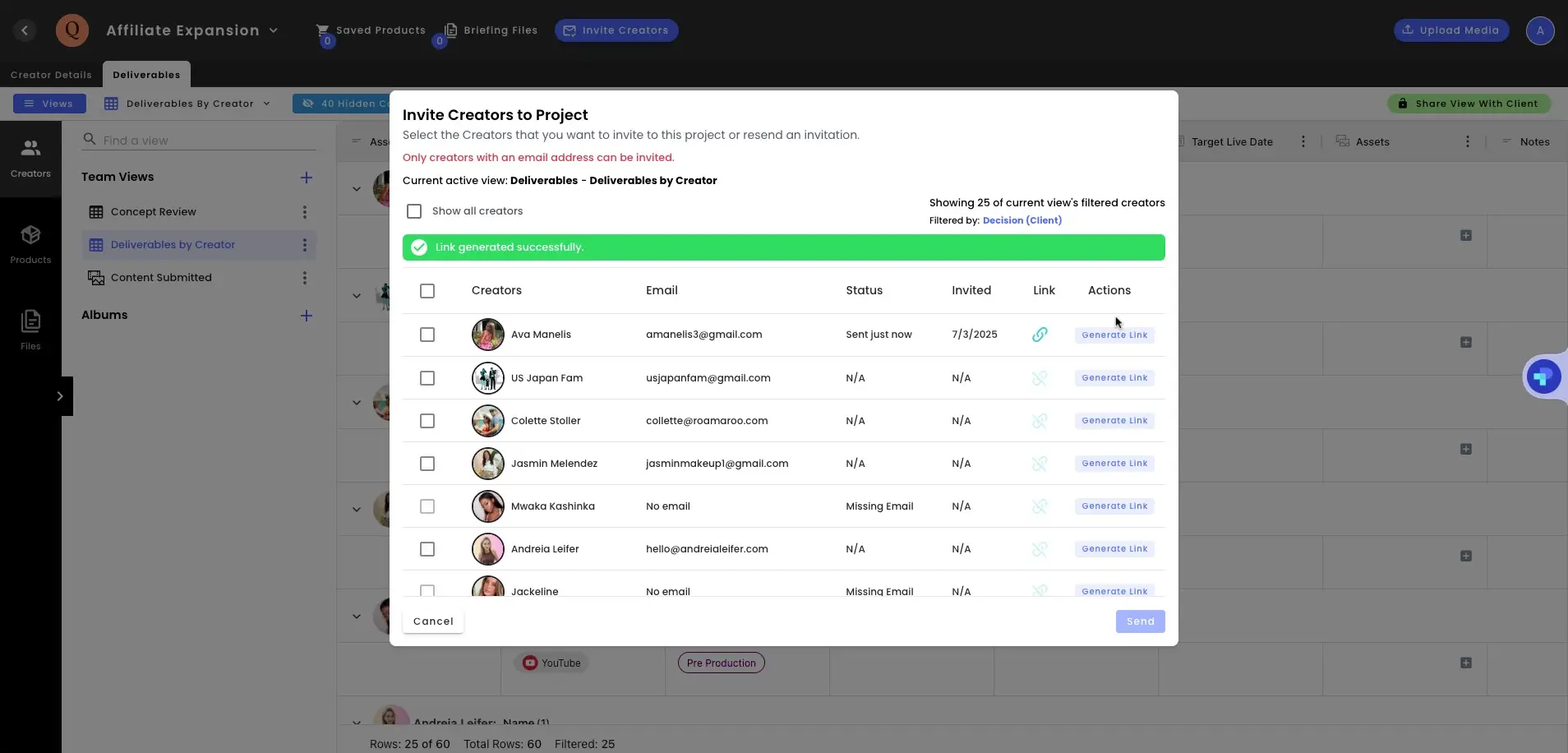Enable the Show all creators checkbox
Image resolution: width=1568 pixels, height=753 pixels.
[414, 211]
